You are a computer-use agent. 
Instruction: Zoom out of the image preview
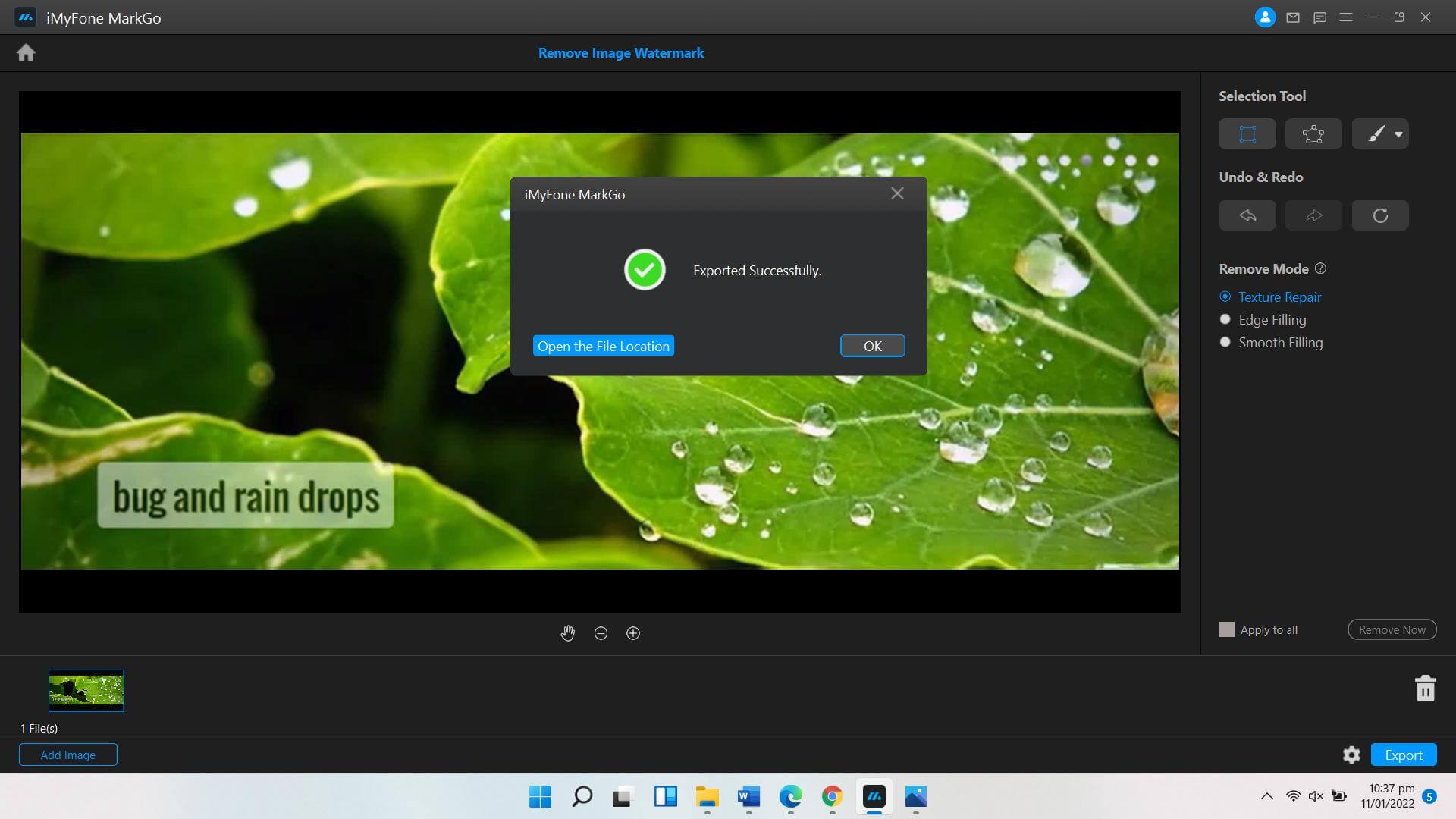click(x=601, y=633)
